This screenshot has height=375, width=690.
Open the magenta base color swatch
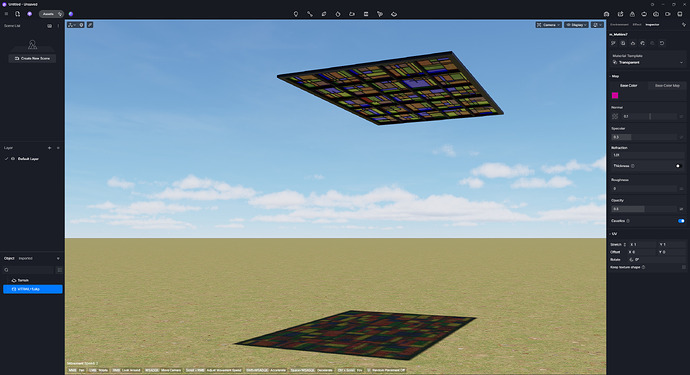pos(615,96)
